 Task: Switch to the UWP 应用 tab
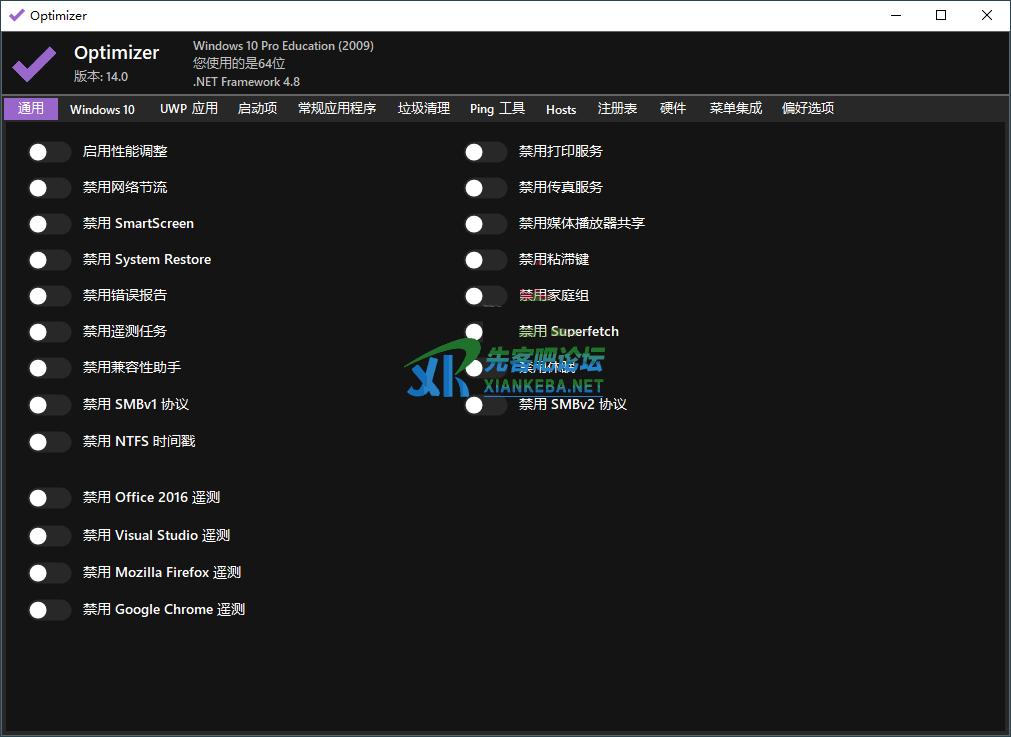[x=188, y=109]
